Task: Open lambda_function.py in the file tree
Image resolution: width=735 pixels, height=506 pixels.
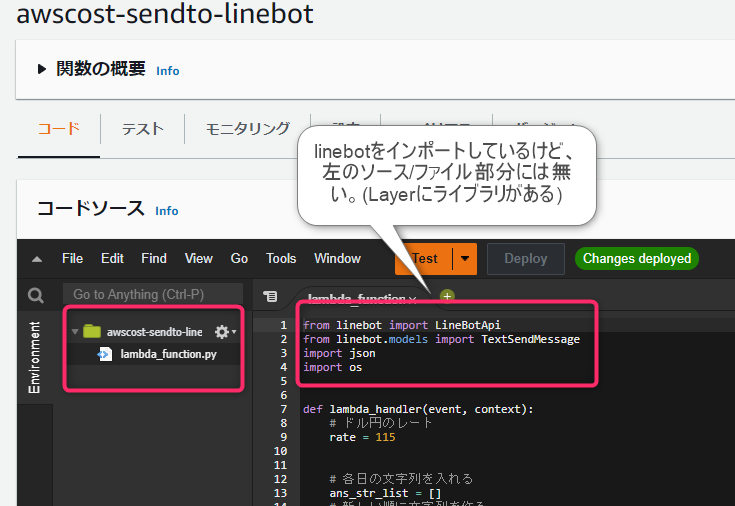Action: click(168, 354)
